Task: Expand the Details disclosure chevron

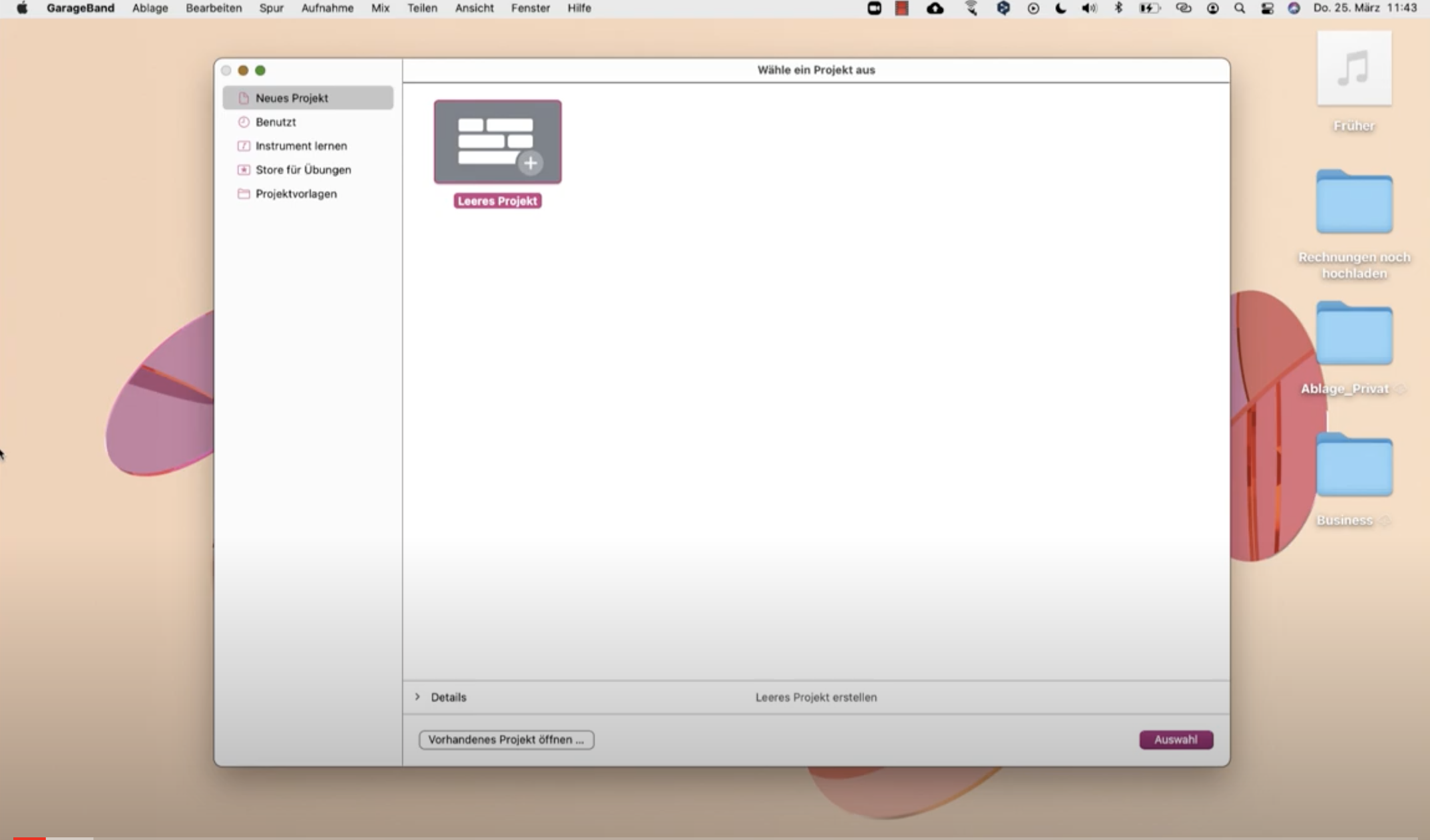Action: tap(417, 696)
